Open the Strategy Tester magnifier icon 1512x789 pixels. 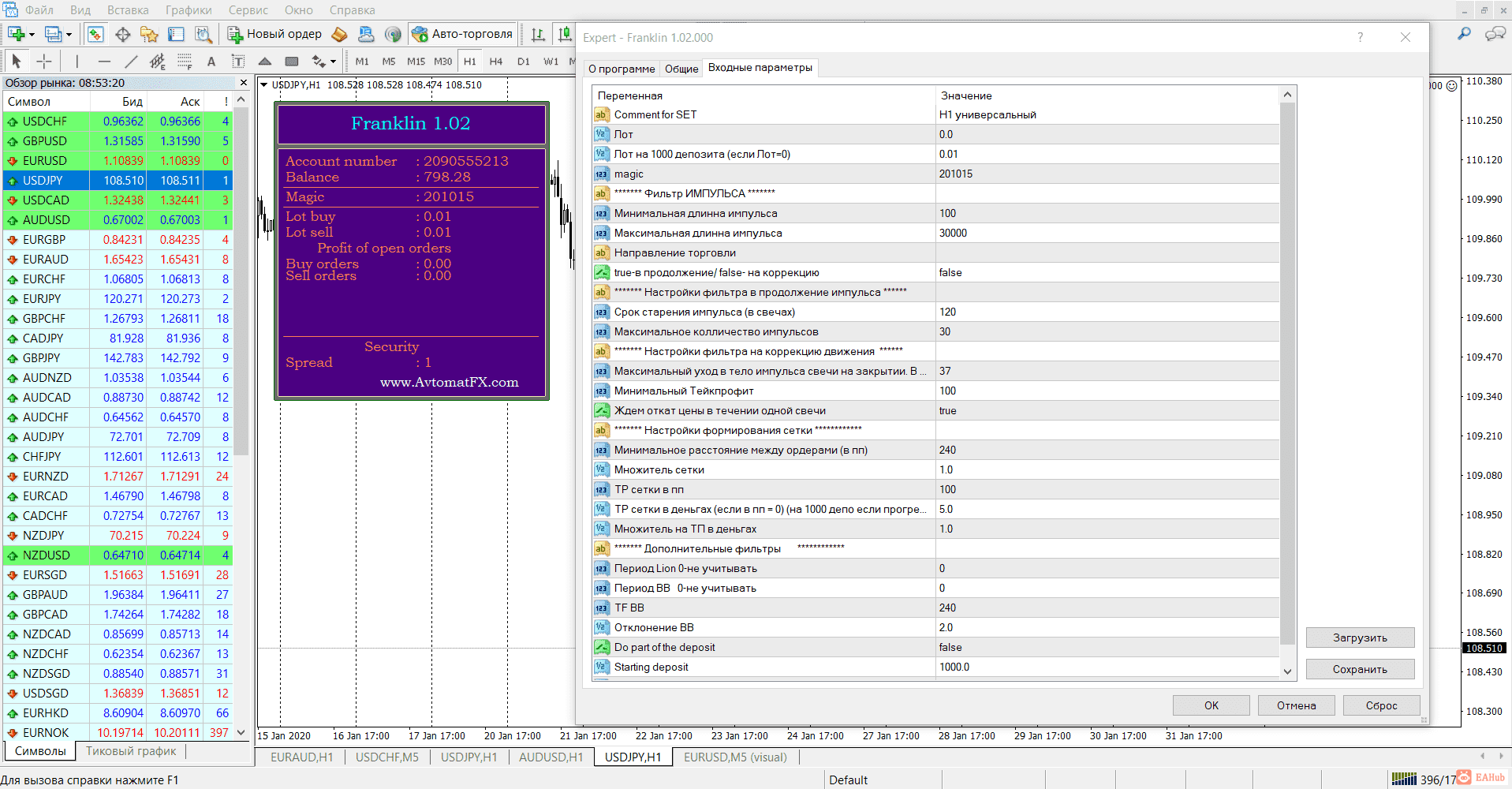tap(203, 34)
